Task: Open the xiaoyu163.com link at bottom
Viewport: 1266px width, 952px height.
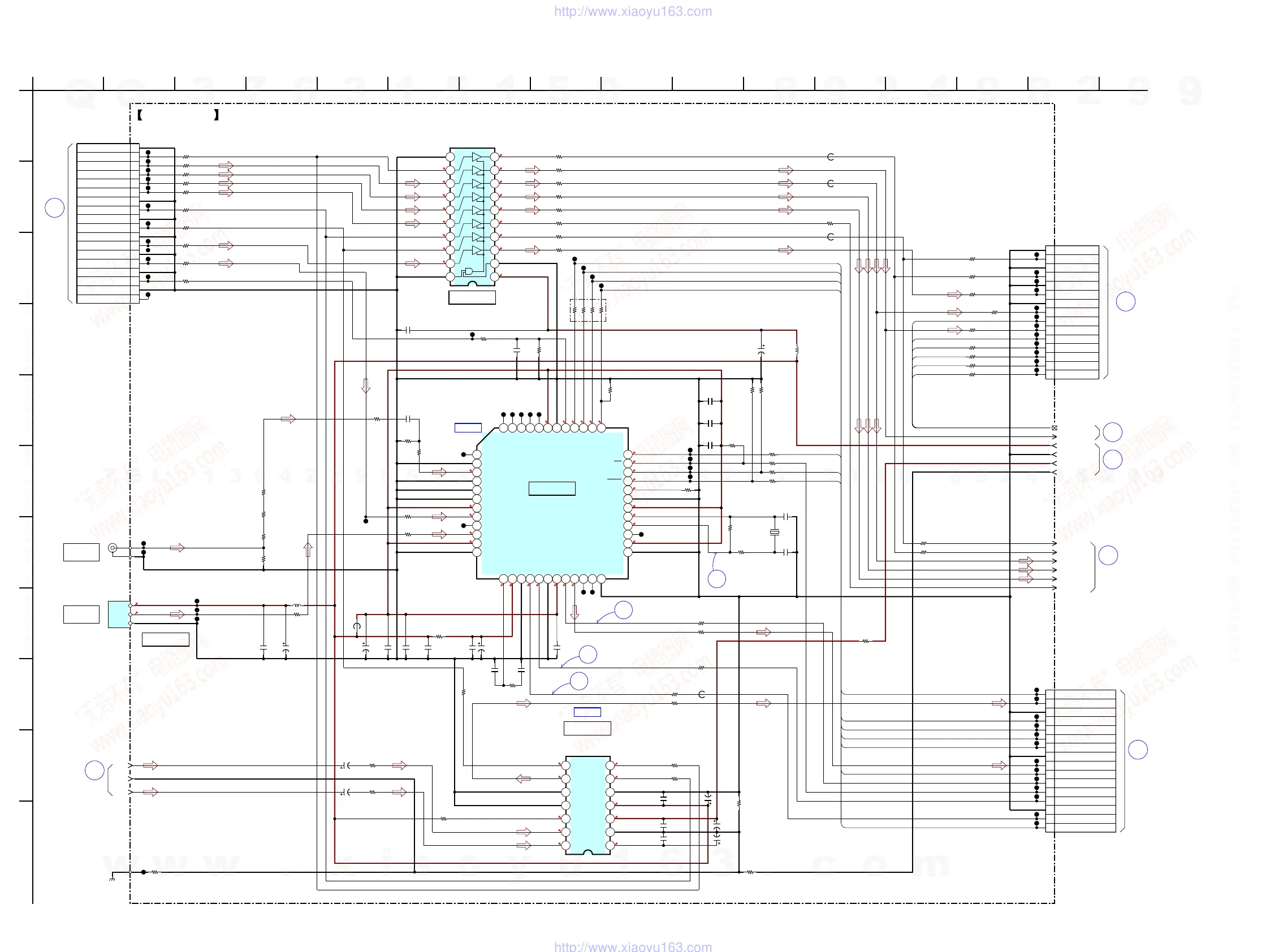Action: [x=632, y=946]
